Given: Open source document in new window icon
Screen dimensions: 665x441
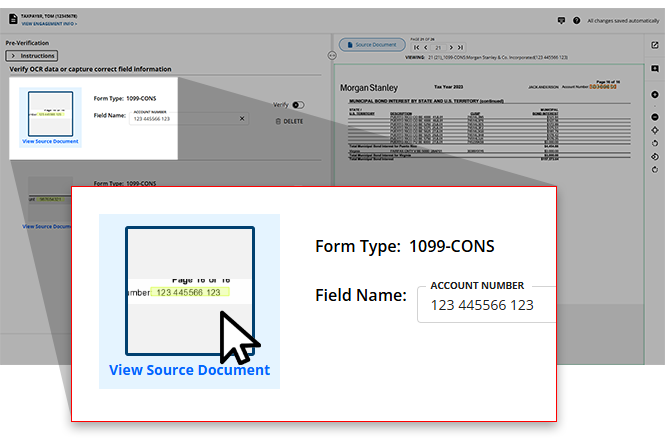Looking at the screenshot, I should pyautogui.click(x=655, y=45).
